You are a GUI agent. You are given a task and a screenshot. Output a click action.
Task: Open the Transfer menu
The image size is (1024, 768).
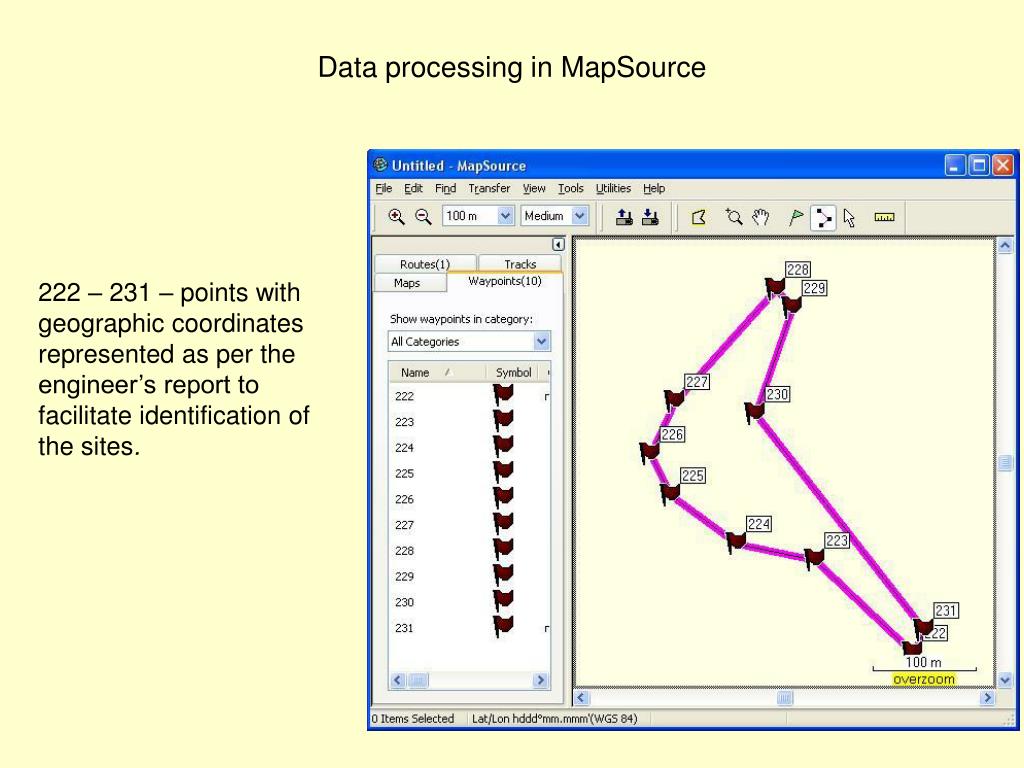pyautogui.click(x=489, y=188)
